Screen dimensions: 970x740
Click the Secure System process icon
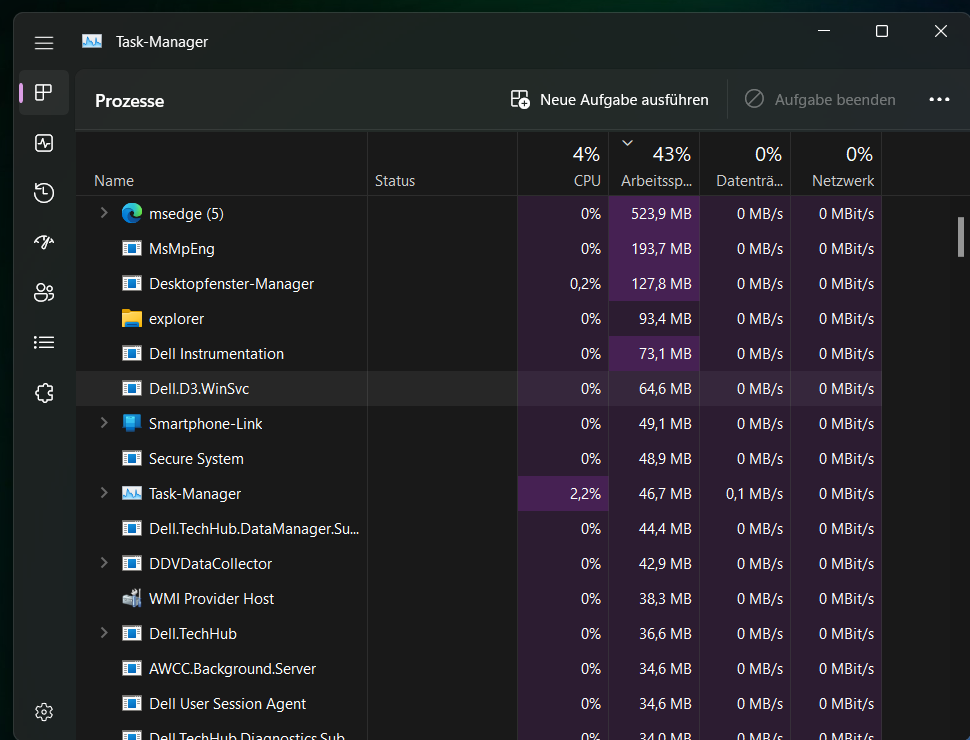132,458
